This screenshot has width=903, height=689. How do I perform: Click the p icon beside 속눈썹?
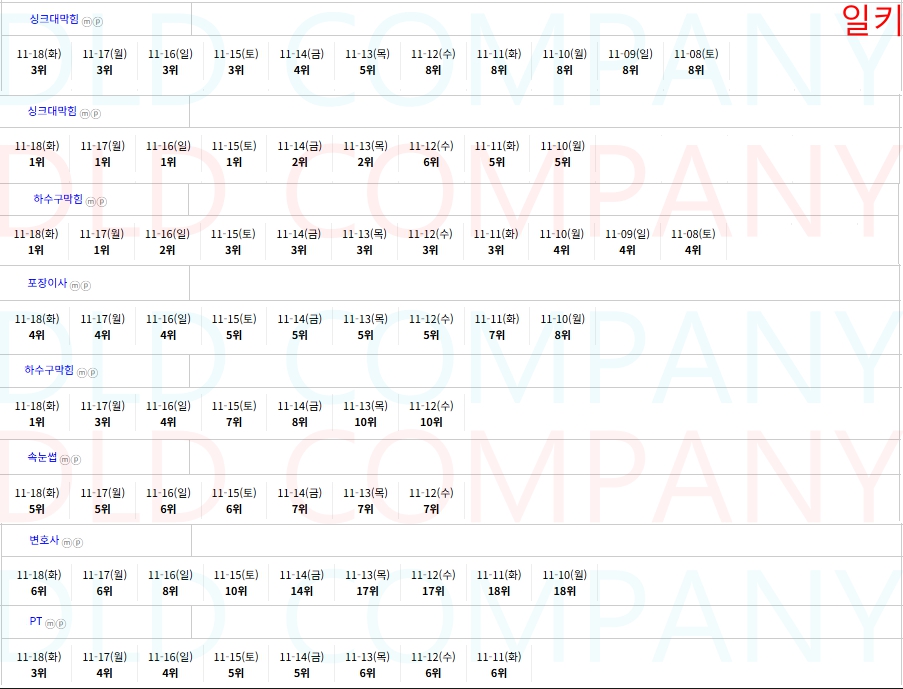point(76,460)
